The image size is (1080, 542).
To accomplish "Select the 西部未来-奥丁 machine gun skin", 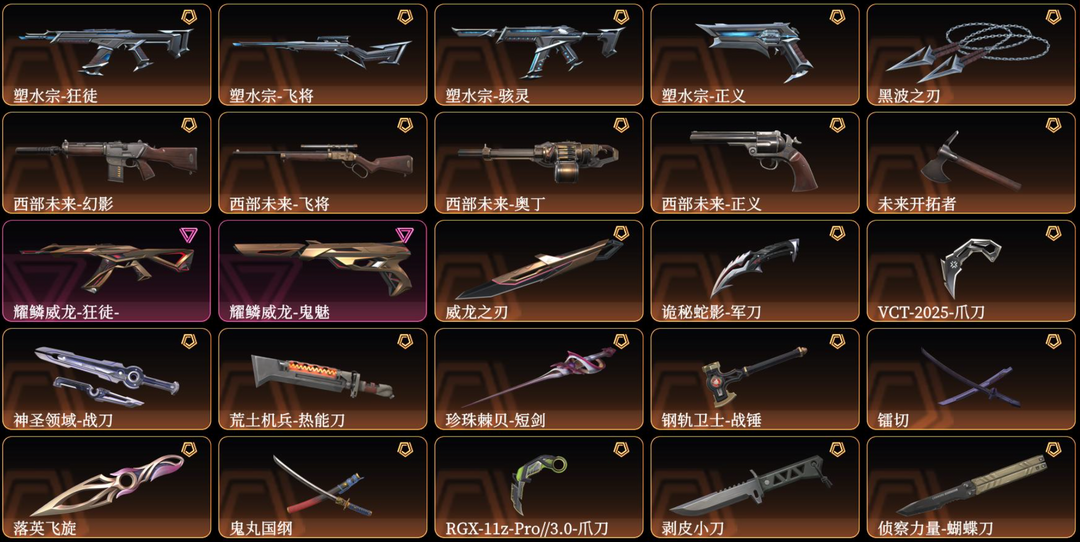I will click(539, 163).
